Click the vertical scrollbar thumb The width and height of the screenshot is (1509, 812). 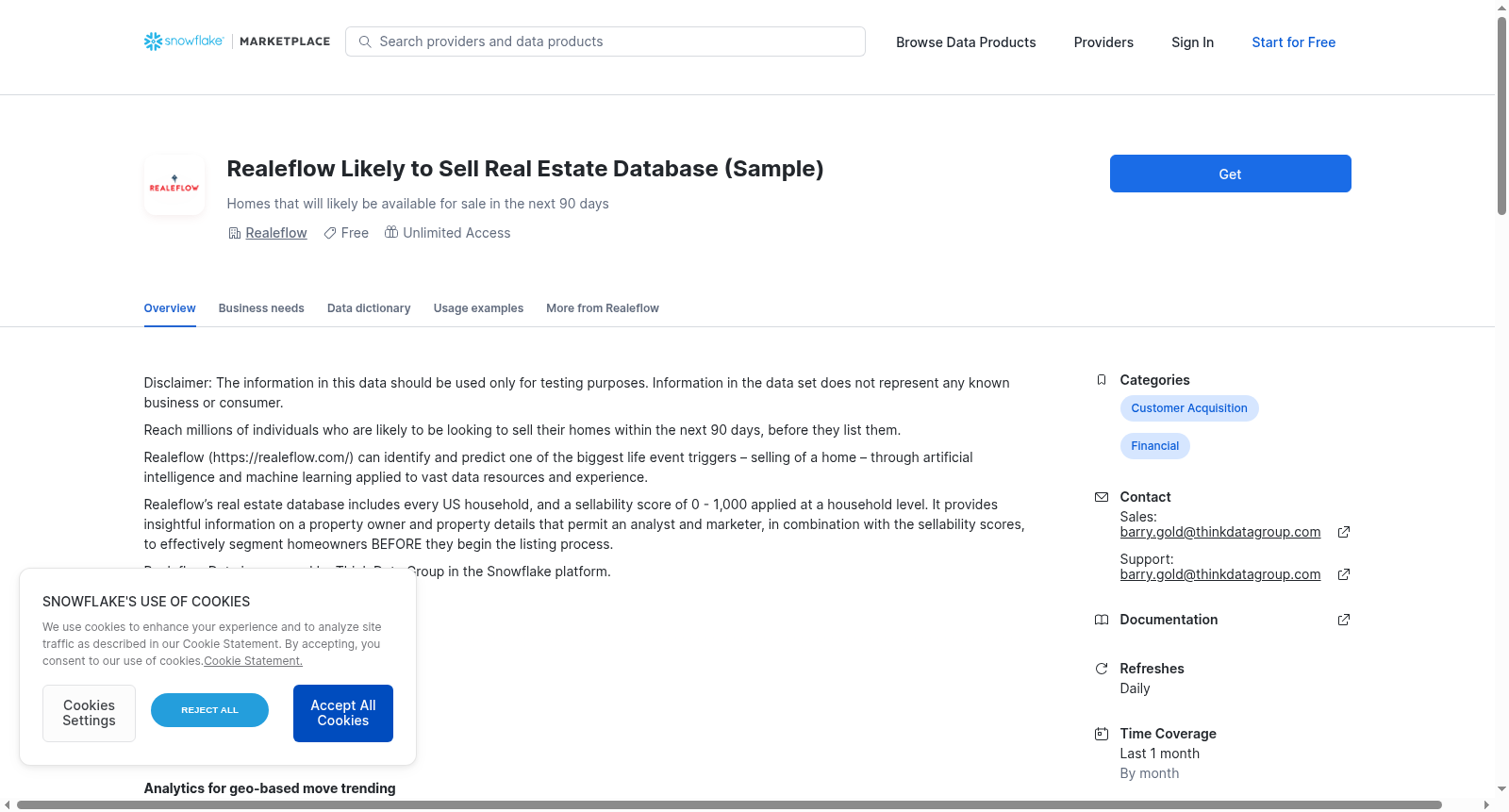(1501, 116)
